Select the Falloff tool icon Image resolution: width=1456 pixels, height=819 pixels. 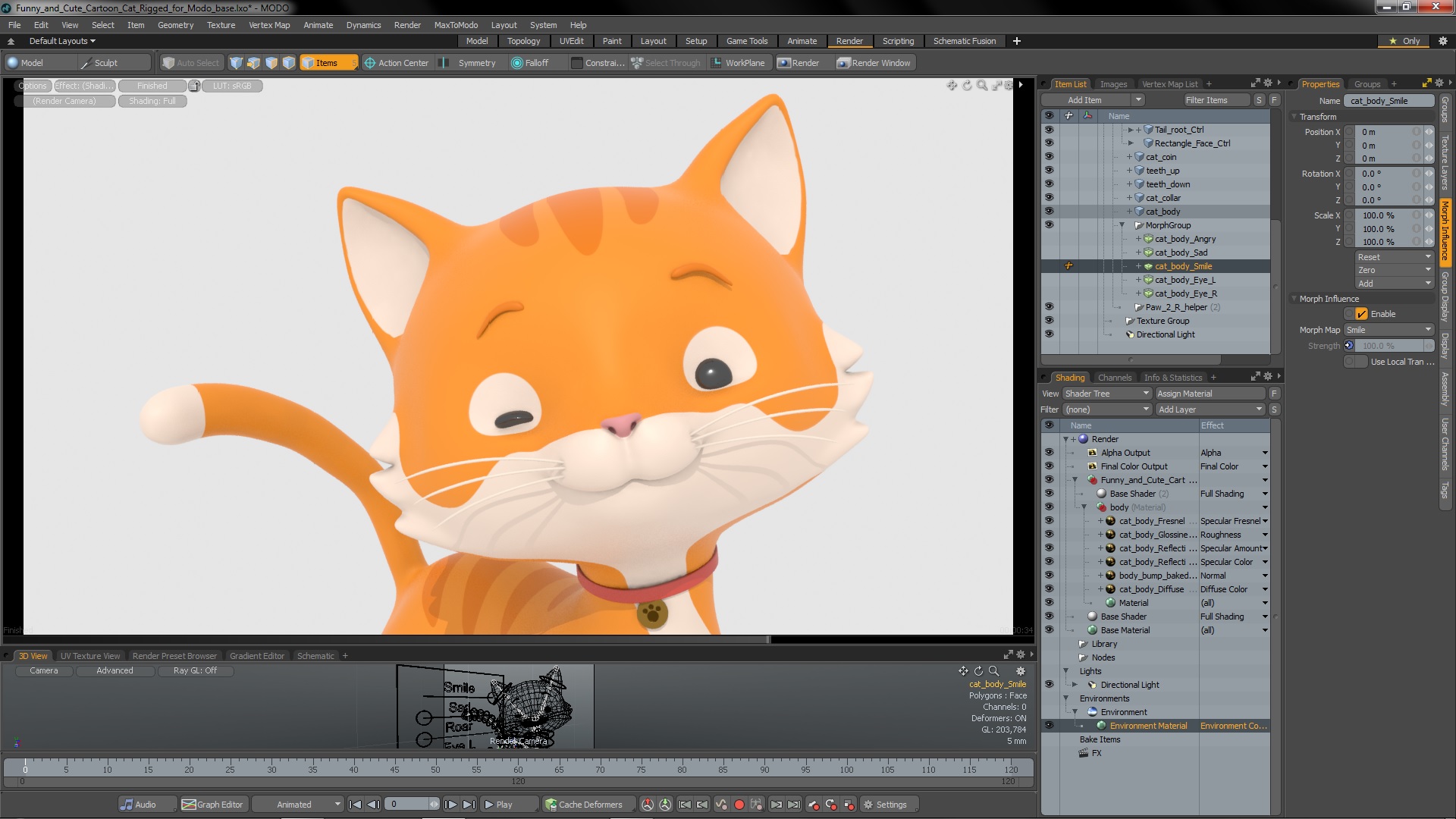[516, 62]
